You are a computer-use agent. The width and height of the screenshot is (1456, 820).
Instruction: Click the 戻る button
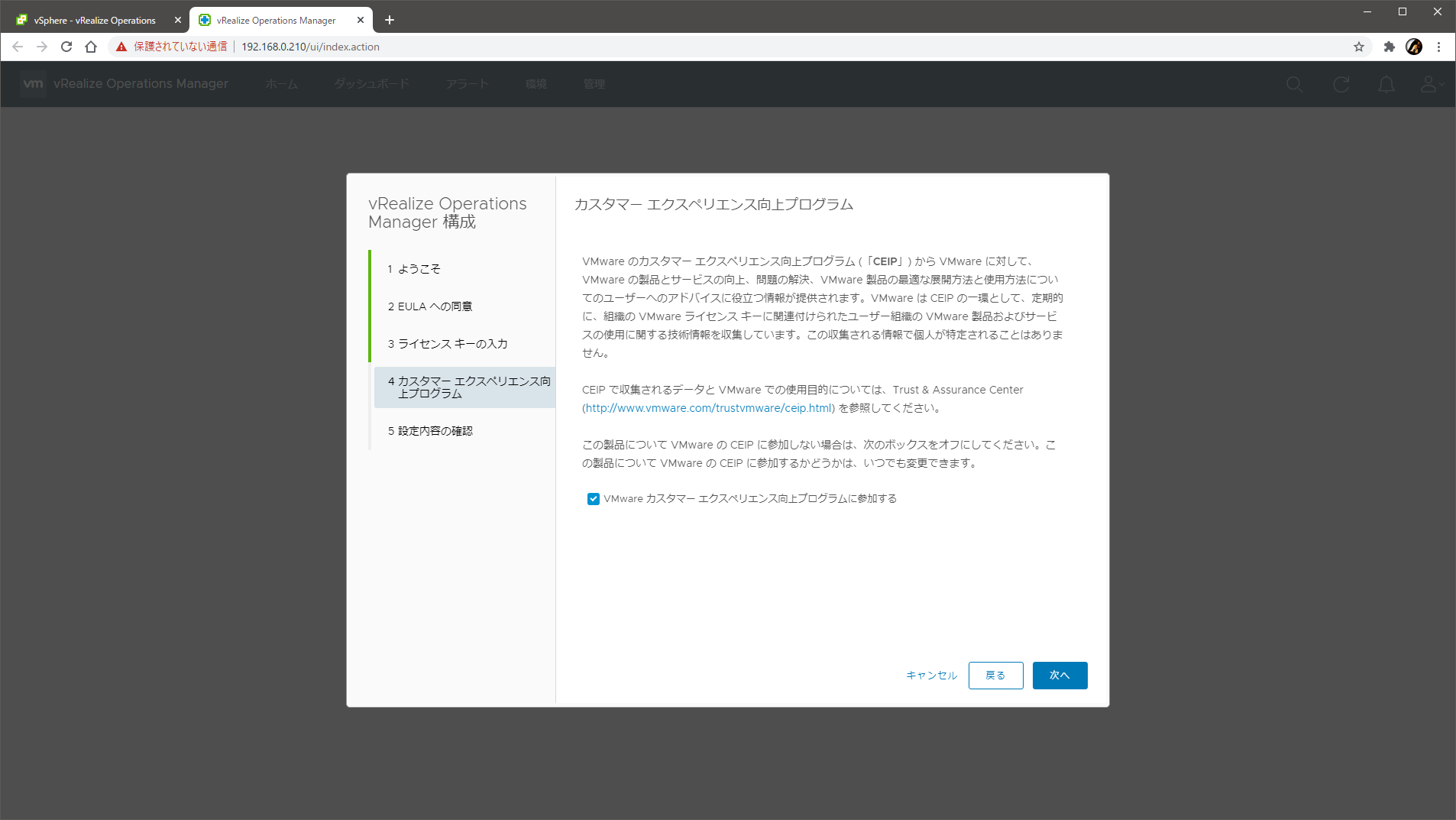point(995,676)
